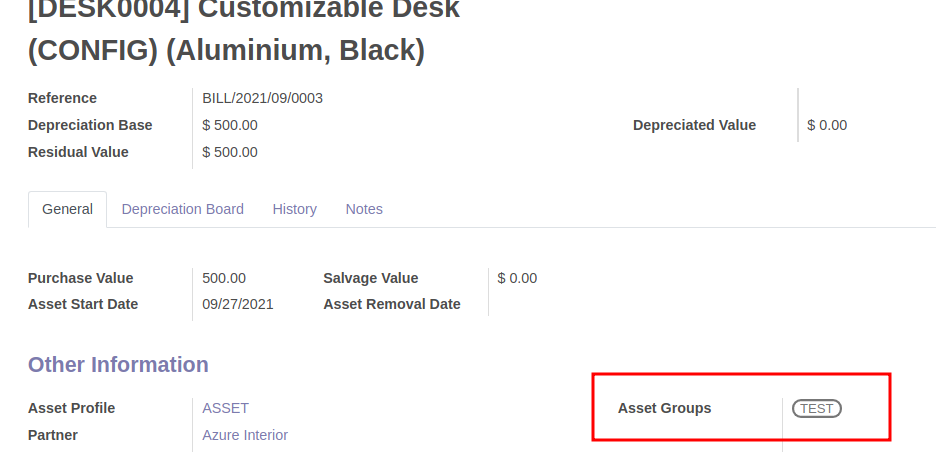936x458 pixels.
Task: Click the Reference field label
Action: point(62,99)
